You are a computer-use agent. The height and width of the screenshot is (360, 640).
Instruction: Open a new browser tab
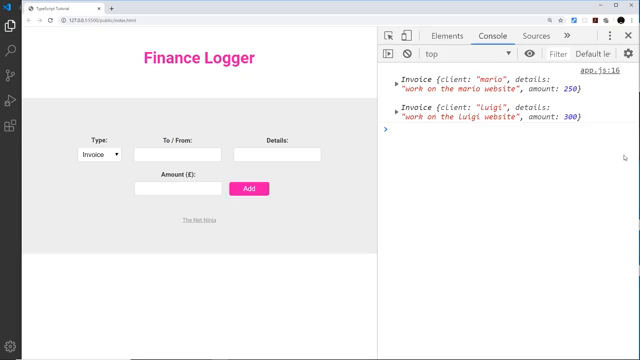[x=111, y=9]
